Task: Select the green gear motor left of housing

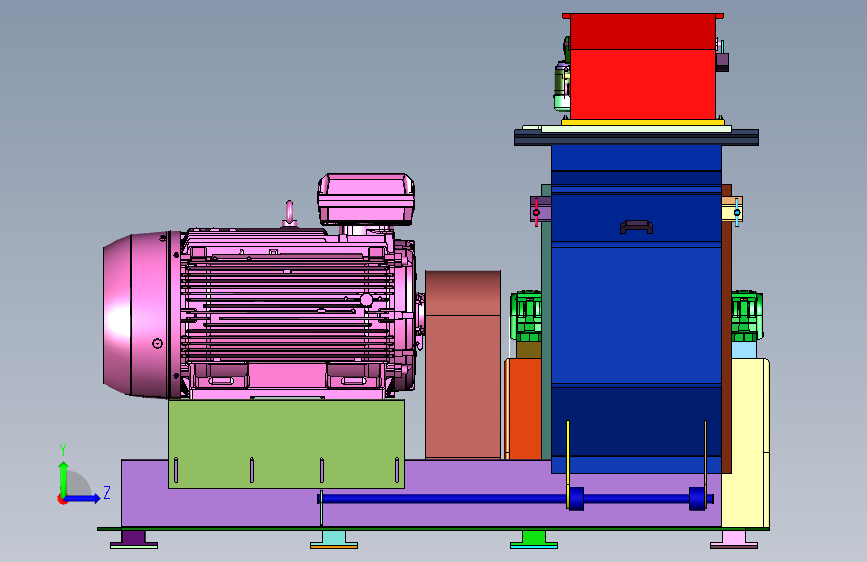Action: (526, 316)
